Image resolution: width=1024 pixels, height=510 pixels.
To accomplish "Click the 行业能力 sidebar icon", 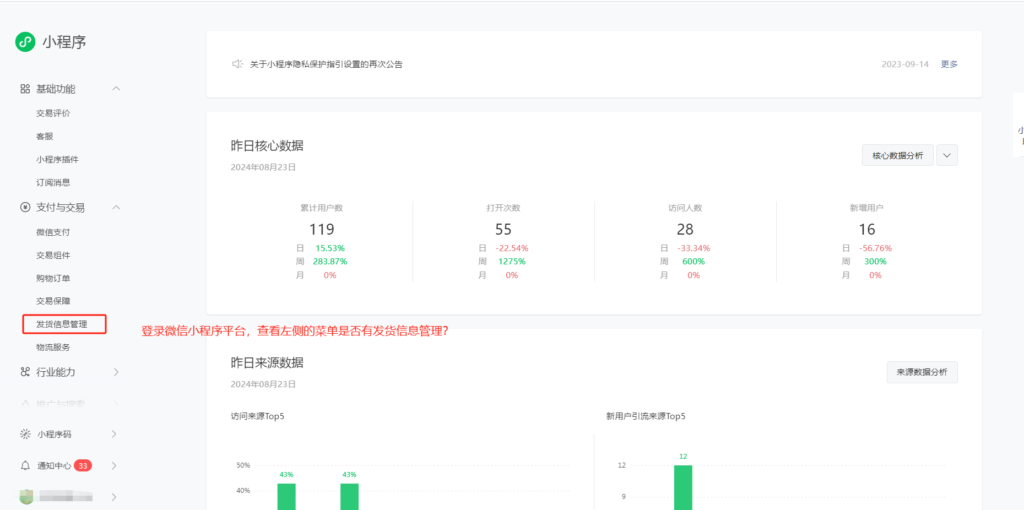I will tap(25, 372).
